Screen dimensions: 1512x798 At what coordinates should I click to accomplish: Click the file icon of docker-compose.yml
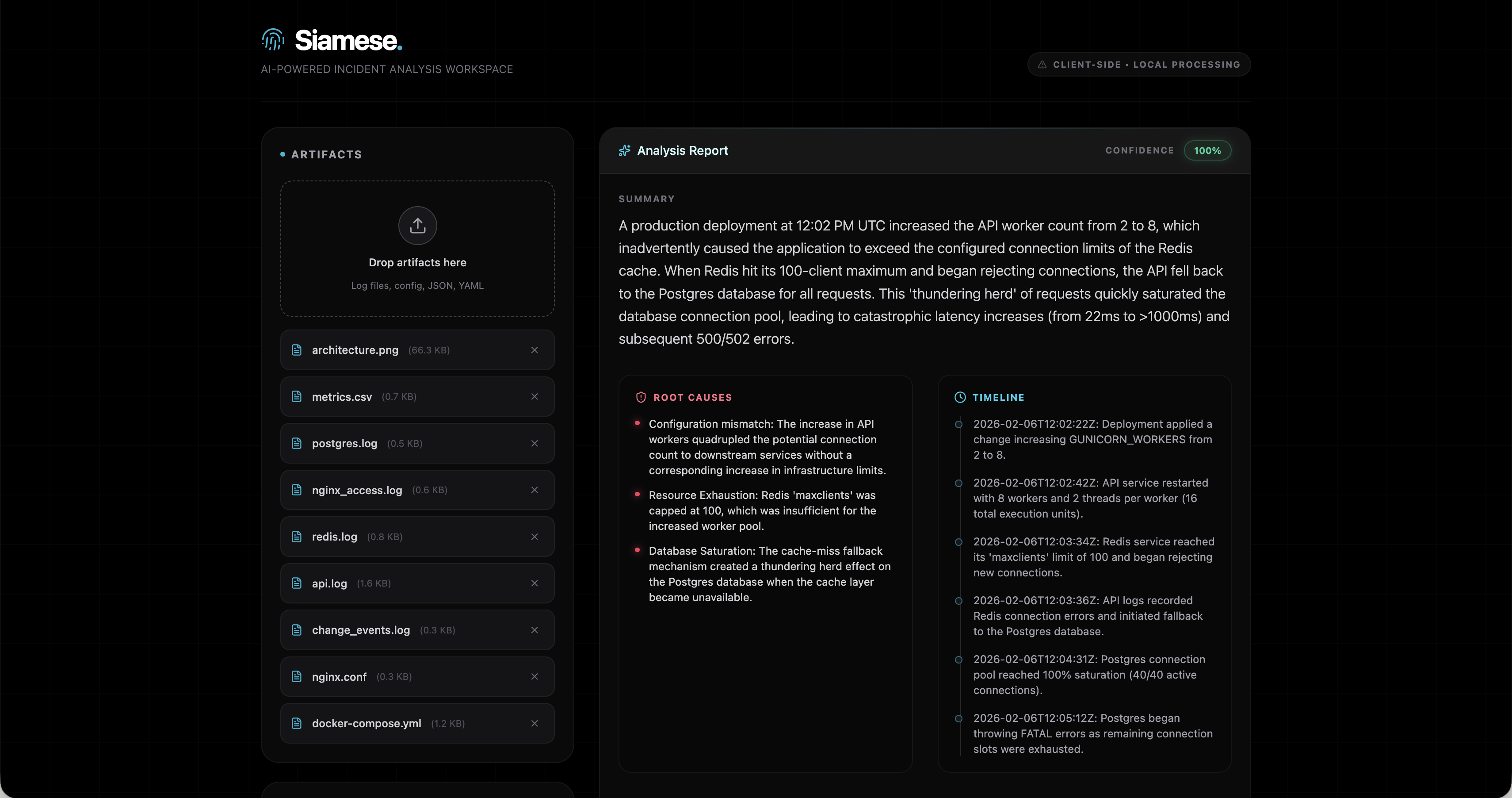coord(297,723)
